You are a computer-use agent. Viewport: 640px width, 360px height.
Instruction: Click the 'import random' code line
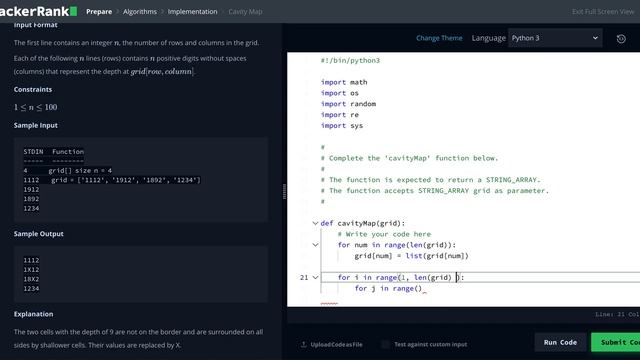click(x=348, y=104)
